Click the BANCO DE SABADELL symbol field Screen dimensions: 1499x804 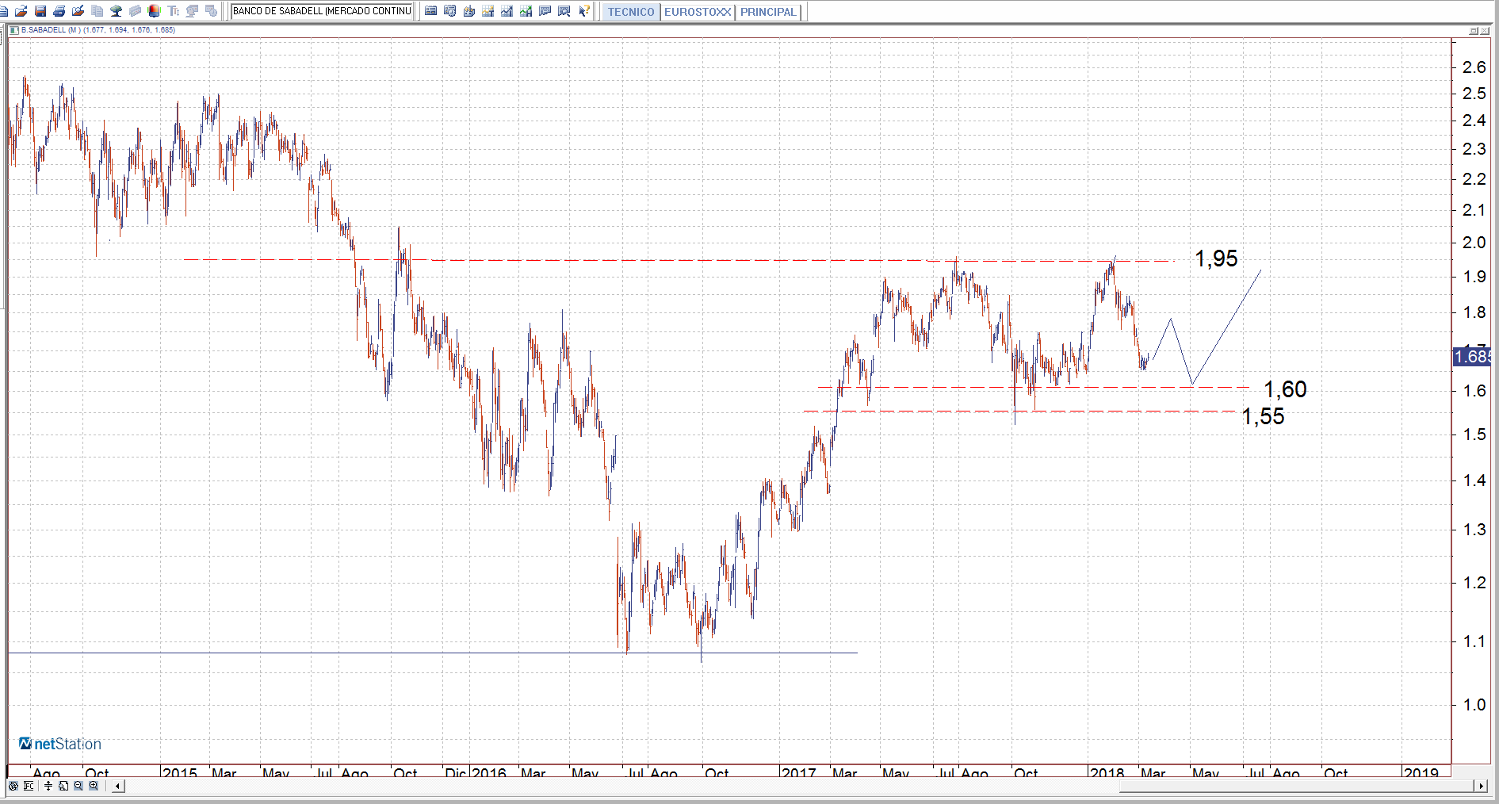click(321, 11)
